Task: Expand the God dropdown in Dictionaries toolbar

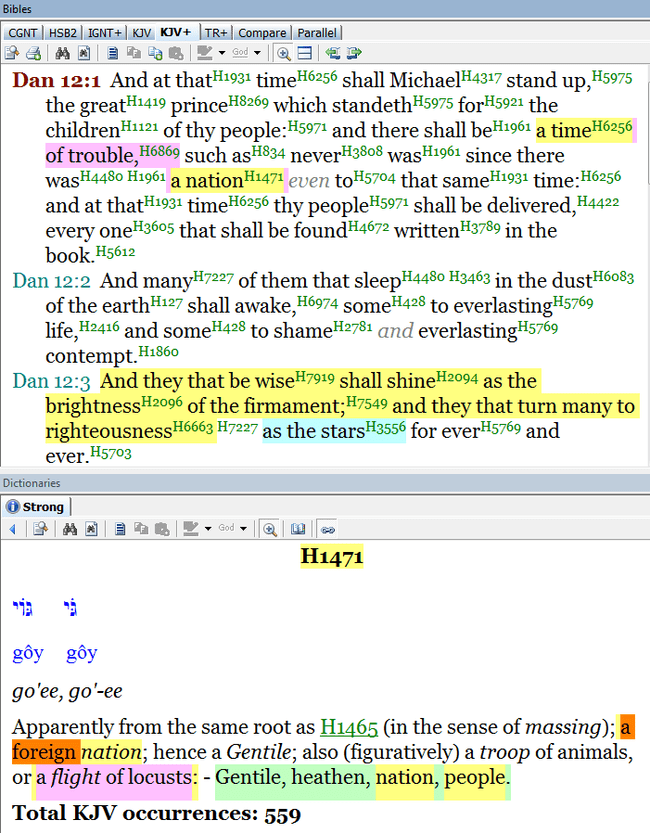Action: (x=233, y=528)
